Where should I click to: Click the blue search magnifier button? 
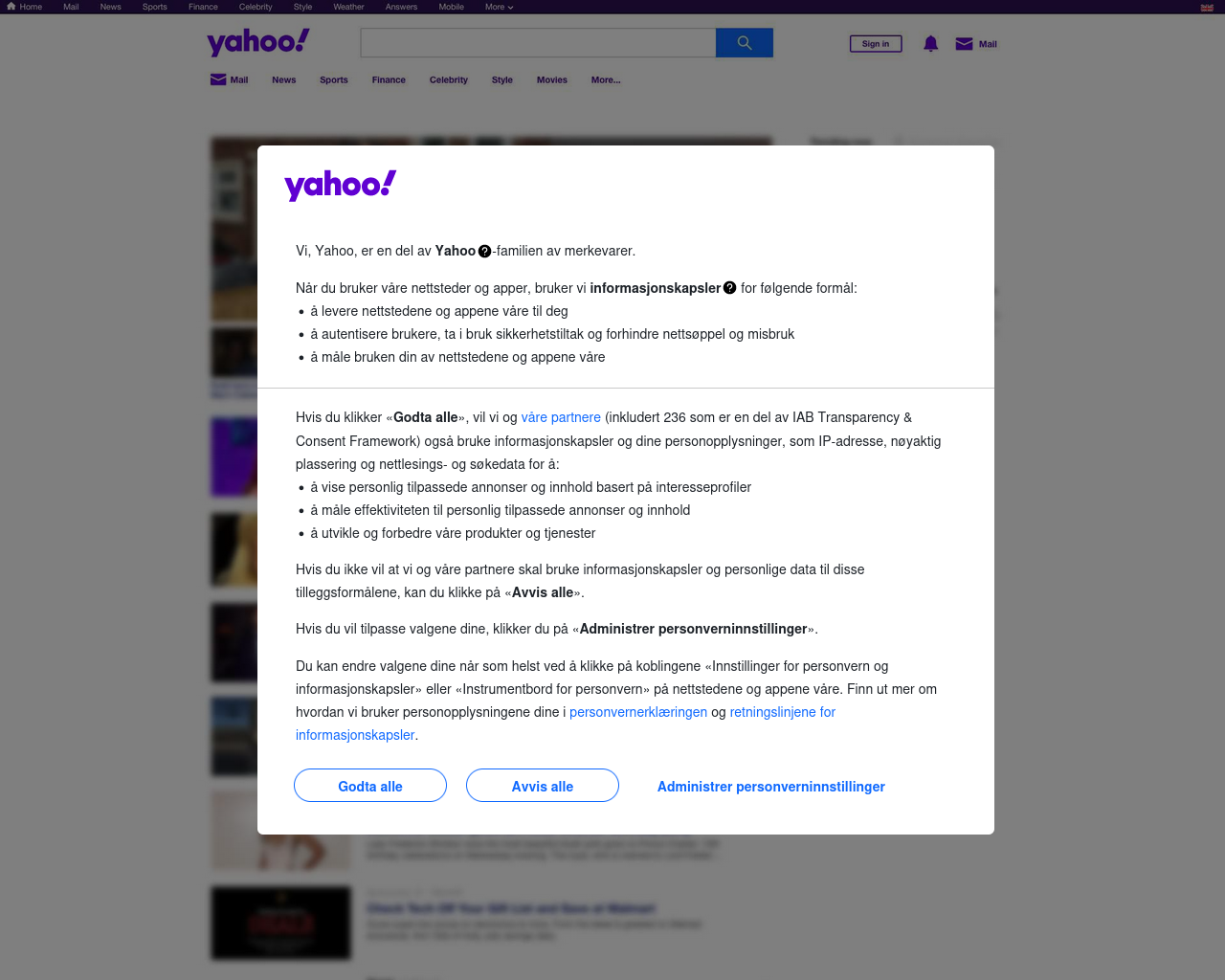click(x=745, y=43)
